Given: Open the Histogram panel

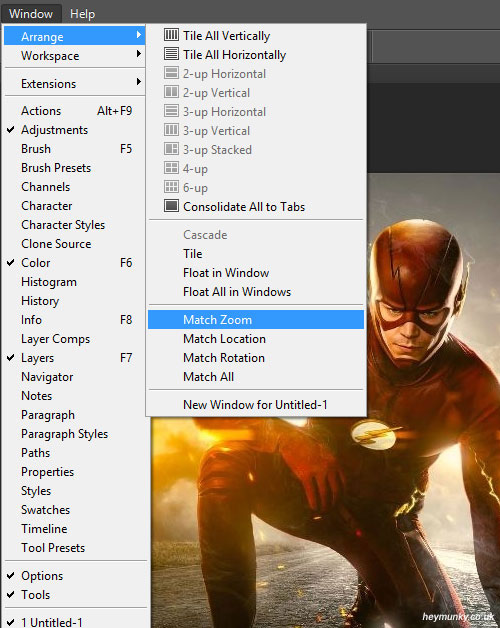Looking at the screenshot, I should 75,282.
